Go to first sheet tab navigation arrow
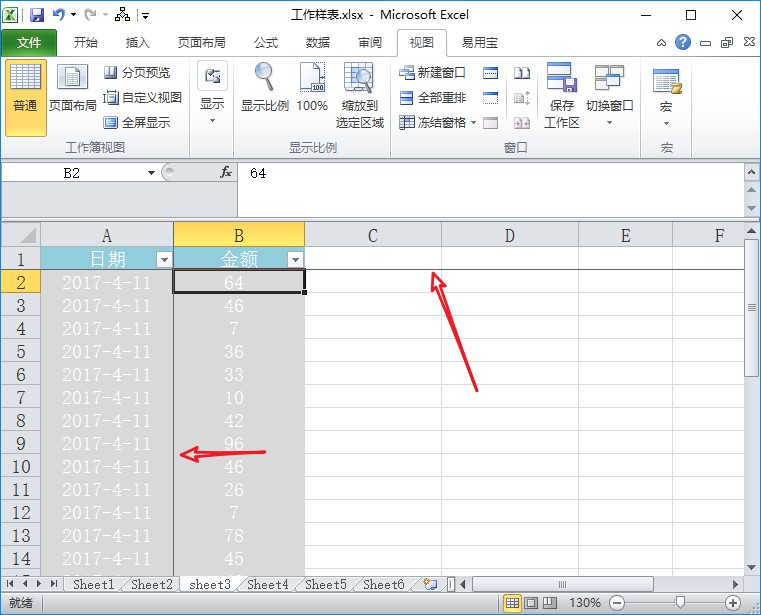This screenshot has width=761, height=615. coord(10,583)
